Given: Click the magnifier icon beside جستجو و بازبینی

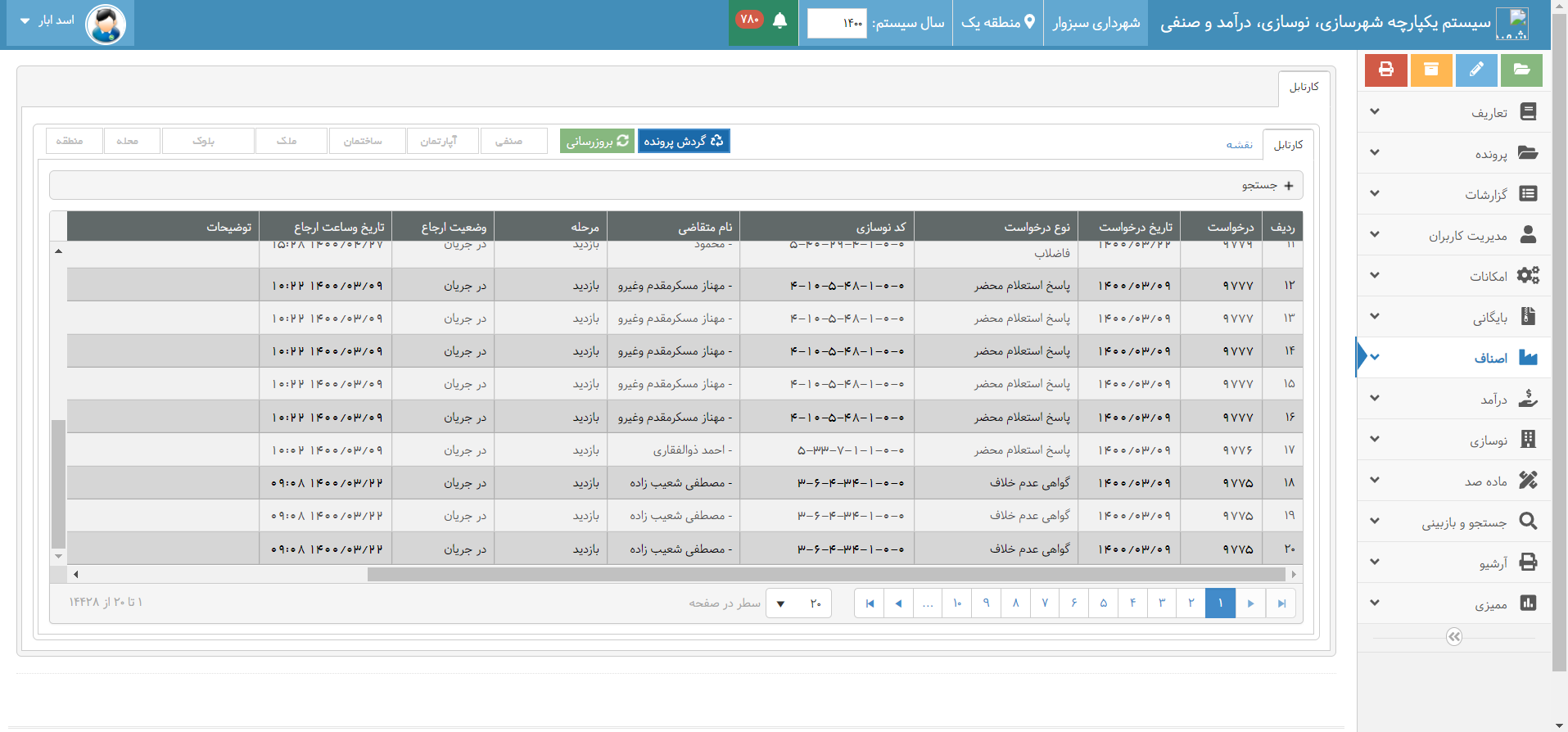Looking at the screenshot, I should tap(1528, 521).
